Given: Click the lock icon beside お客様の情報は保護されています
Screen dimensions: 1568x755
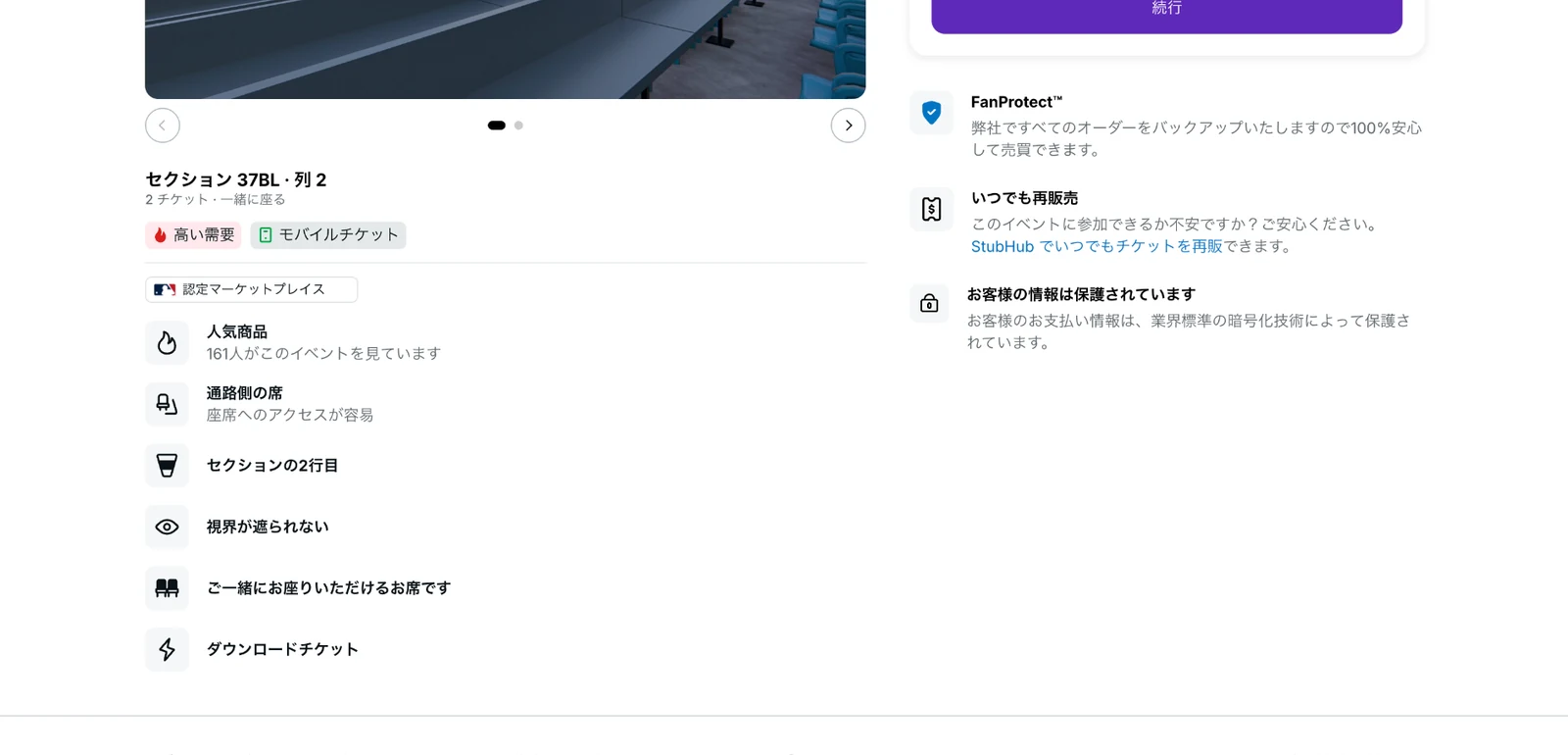Looking at the screenshot, I should pos(929,304).
